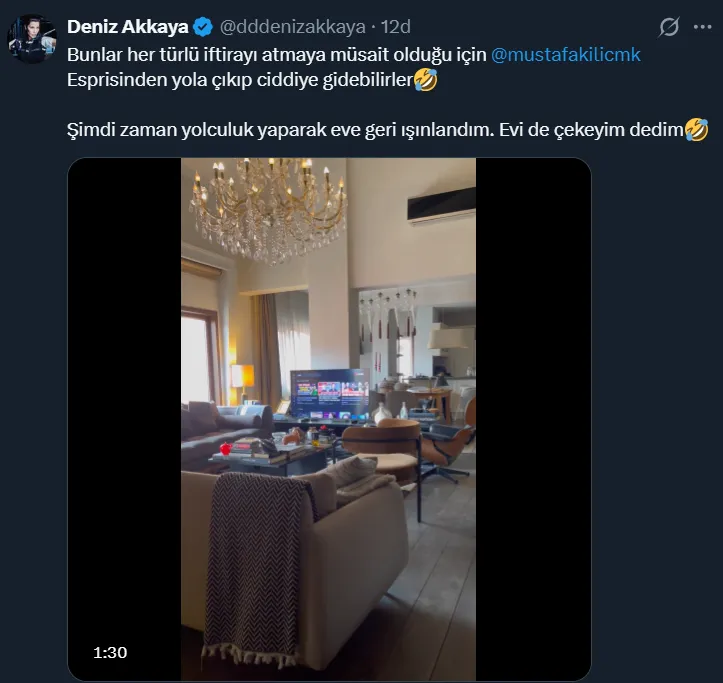Click the wall air conditioner in the video
Viewport: 723px width, 683px height.
441,205
